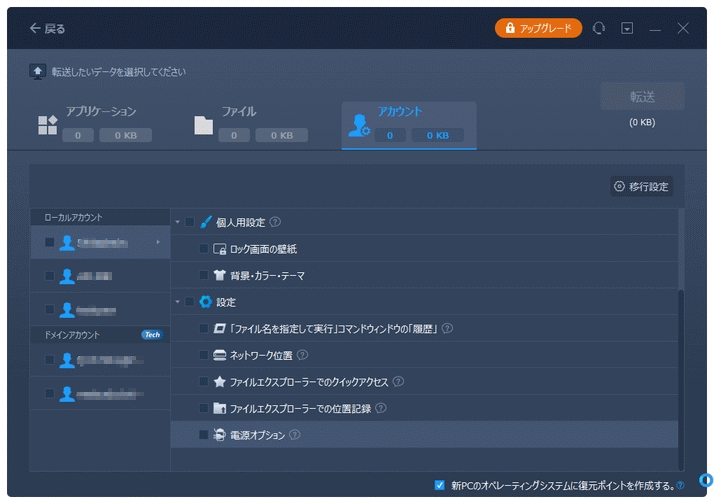
Task: Collapse the 設定 tree section
Action: click(x=177, y=302)
